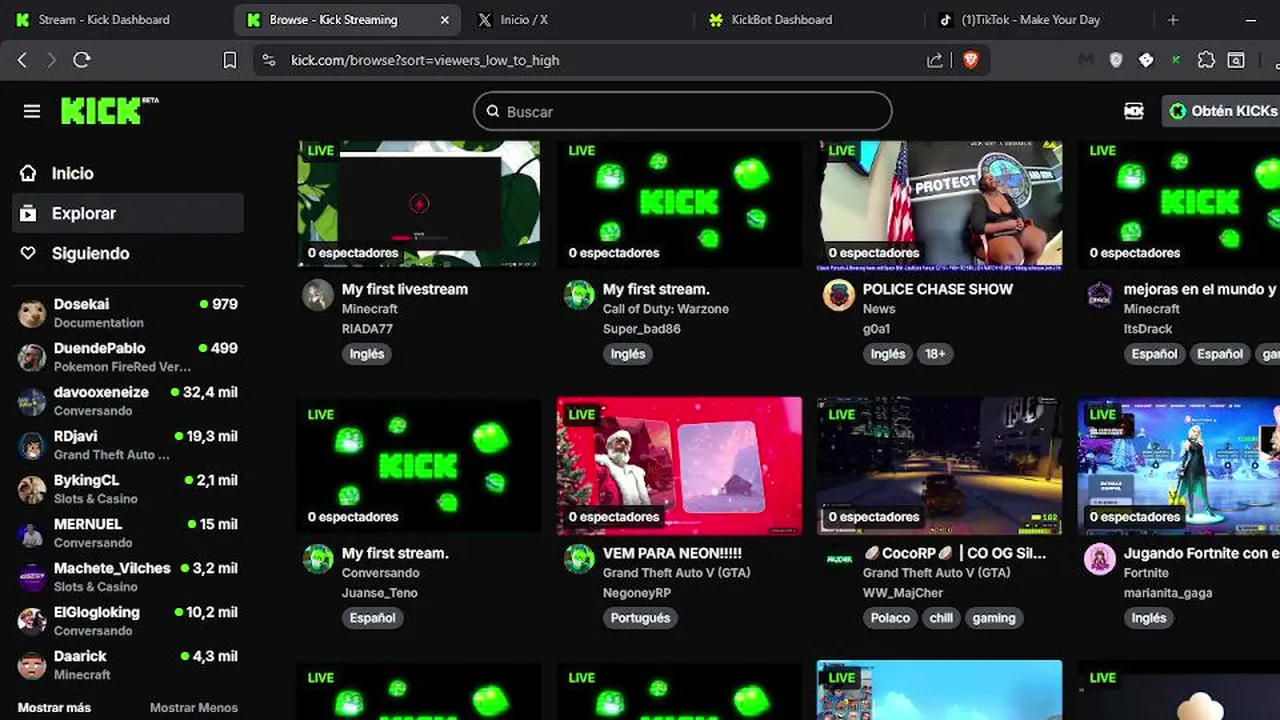Click the Explorar sidebar icon

point(28,213)
